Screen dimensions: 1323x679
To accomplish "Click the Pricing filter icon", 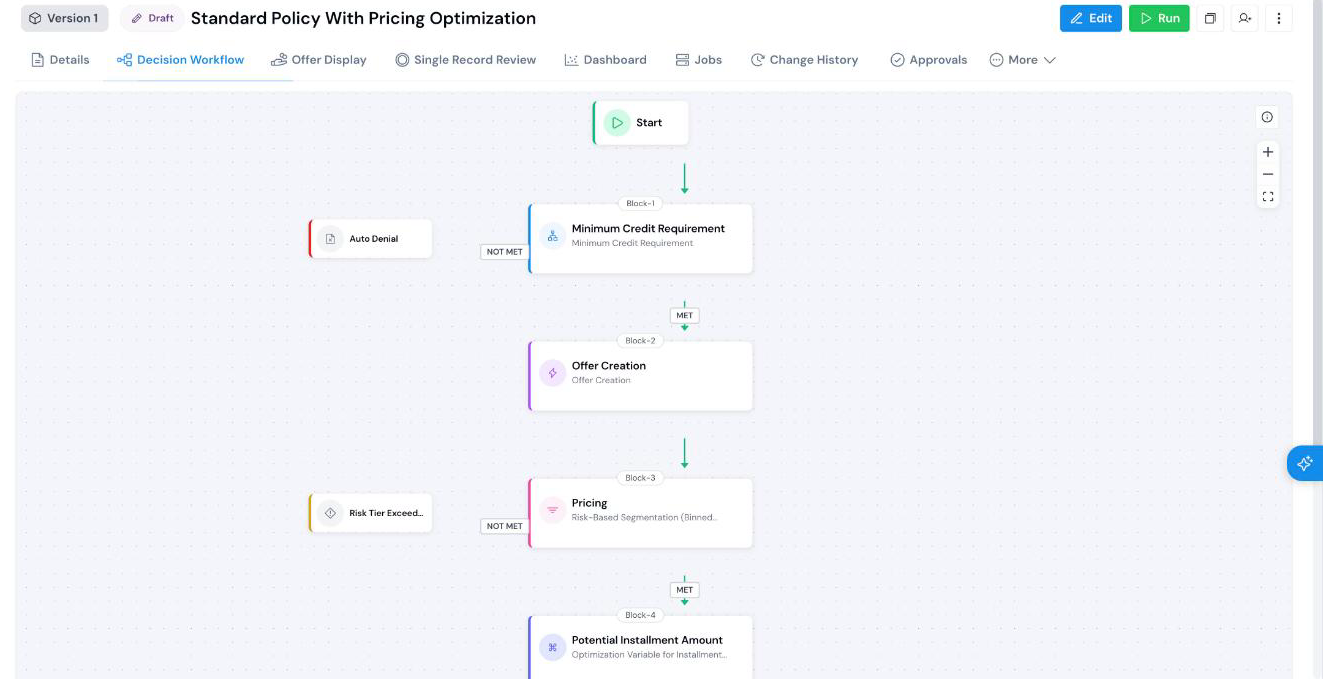I will (552, 510).
